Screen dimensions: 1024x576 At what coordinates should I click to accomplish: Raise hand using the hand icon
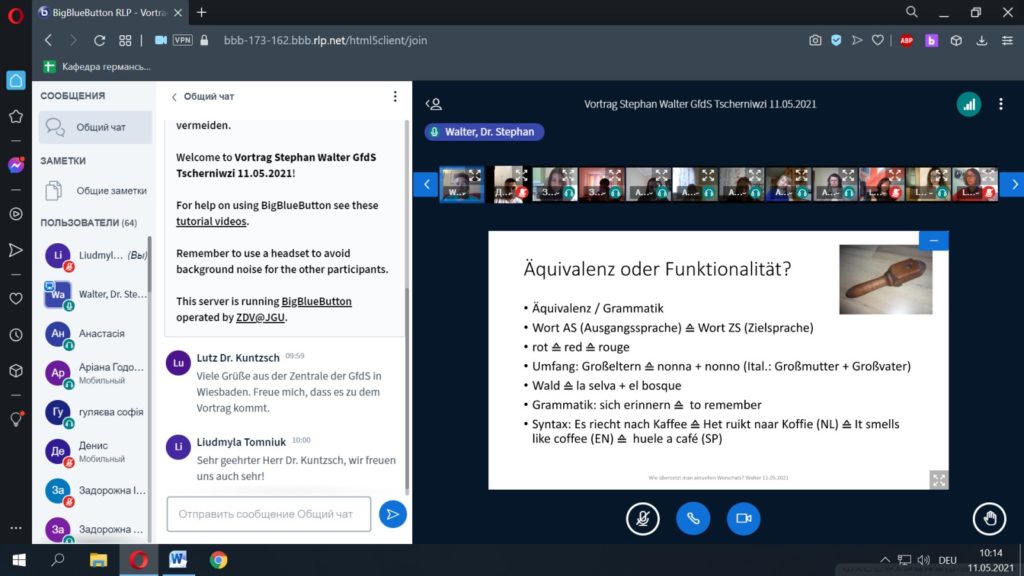(x=989, y=519)
